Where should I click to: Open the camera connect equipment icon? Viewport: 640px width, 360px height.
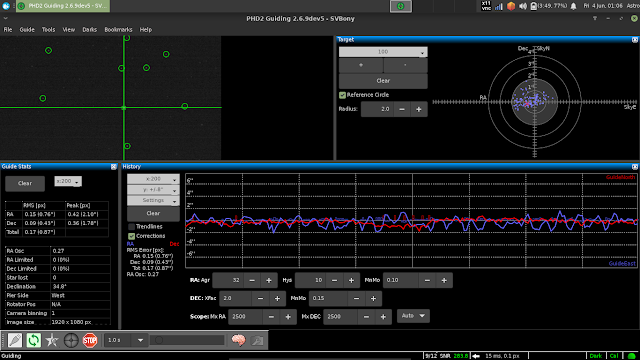click(x=15, y=340)
